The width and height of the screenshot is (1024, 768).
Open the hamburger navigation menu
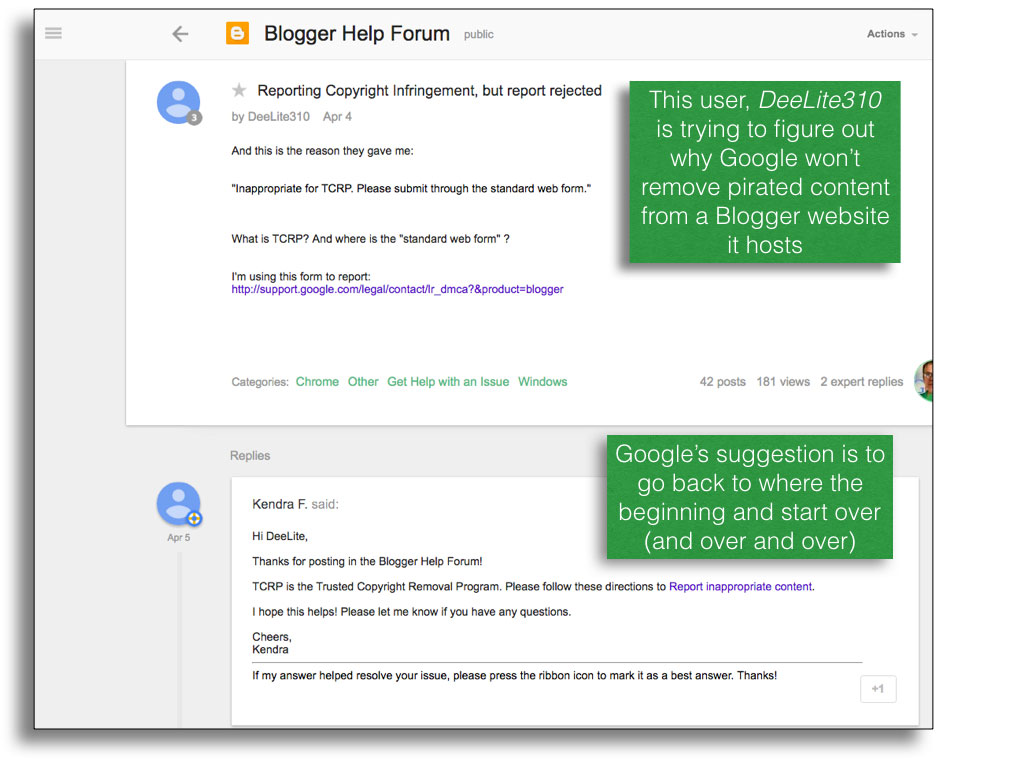click(x=54, y=33)
